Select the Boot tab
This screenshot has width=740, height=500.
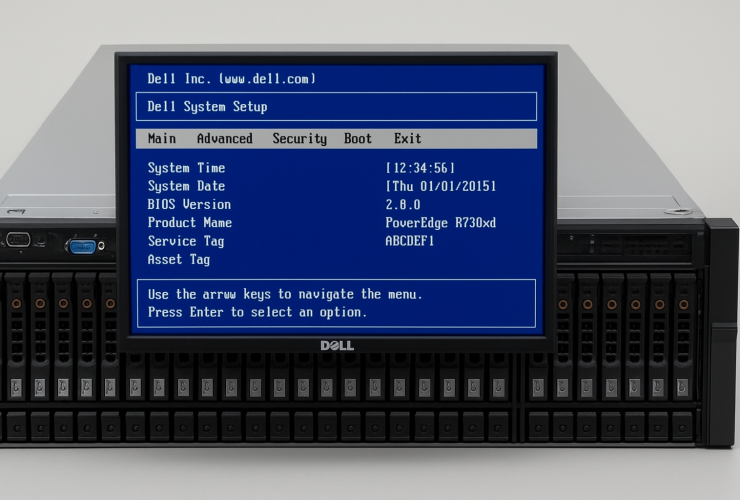[358, 138]
